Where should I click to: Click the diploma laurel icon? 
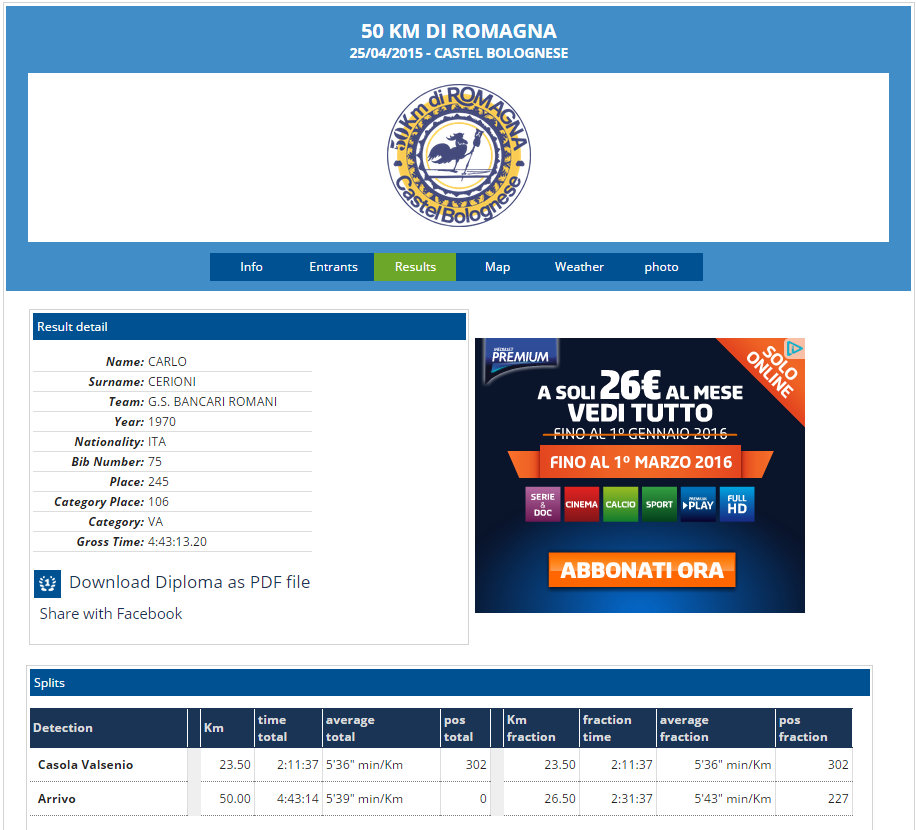point(47,584)
